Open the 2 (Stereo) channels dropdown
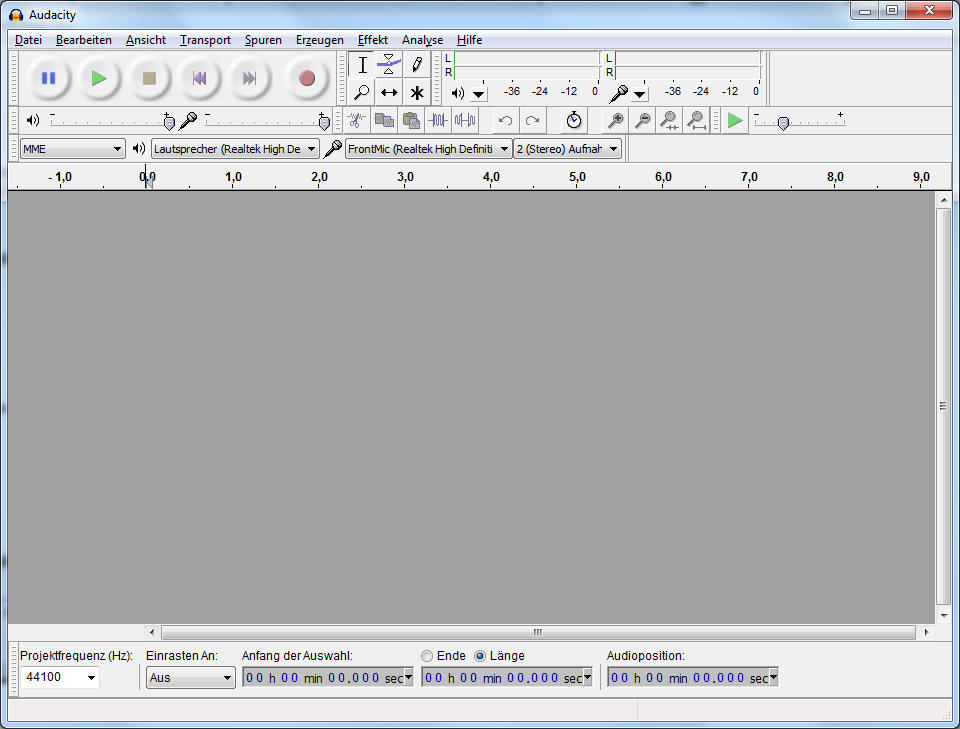 (568, 149)
